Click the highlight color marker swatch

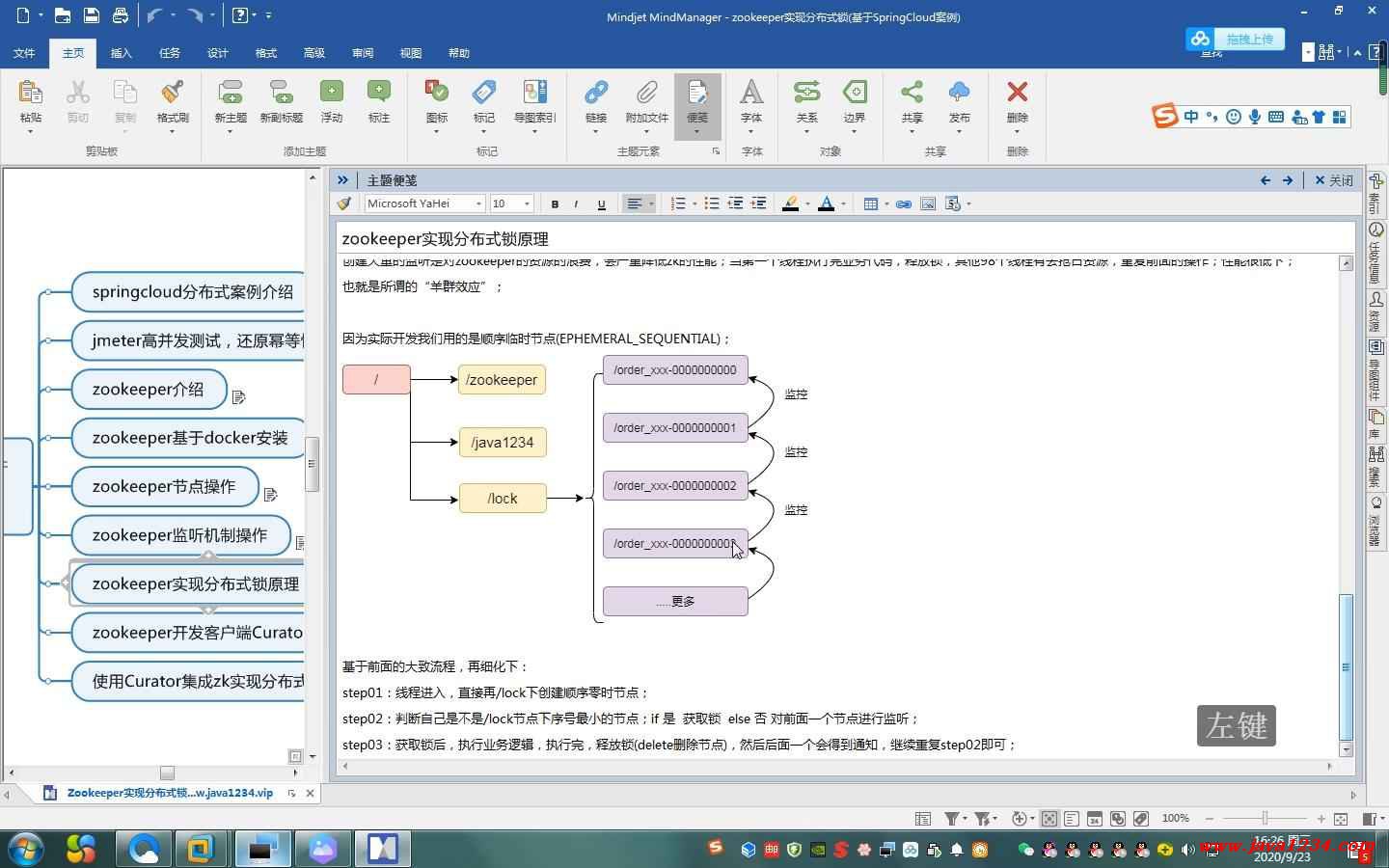pos(791,203)
